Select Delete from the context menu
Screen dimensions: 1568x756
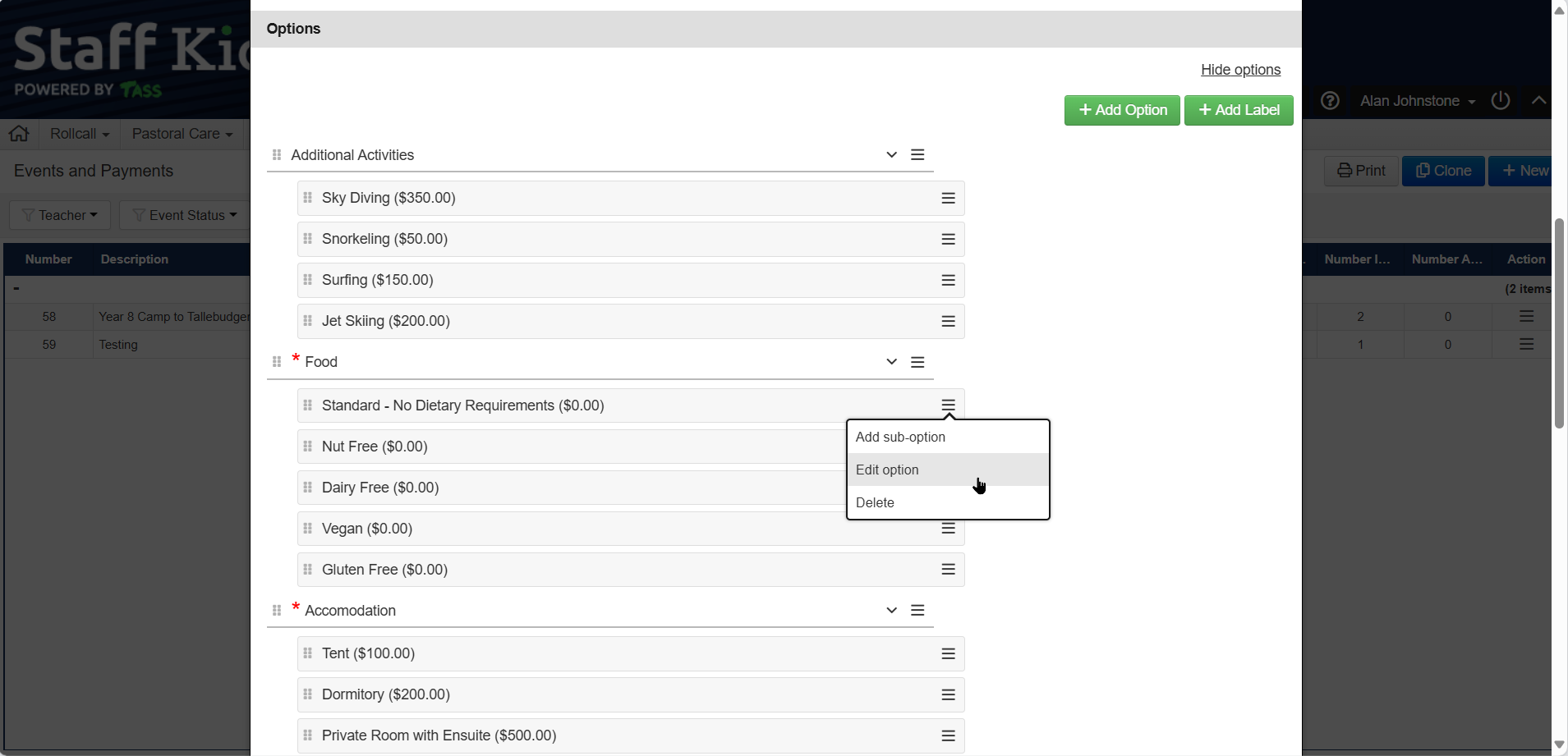click(875, 502)
